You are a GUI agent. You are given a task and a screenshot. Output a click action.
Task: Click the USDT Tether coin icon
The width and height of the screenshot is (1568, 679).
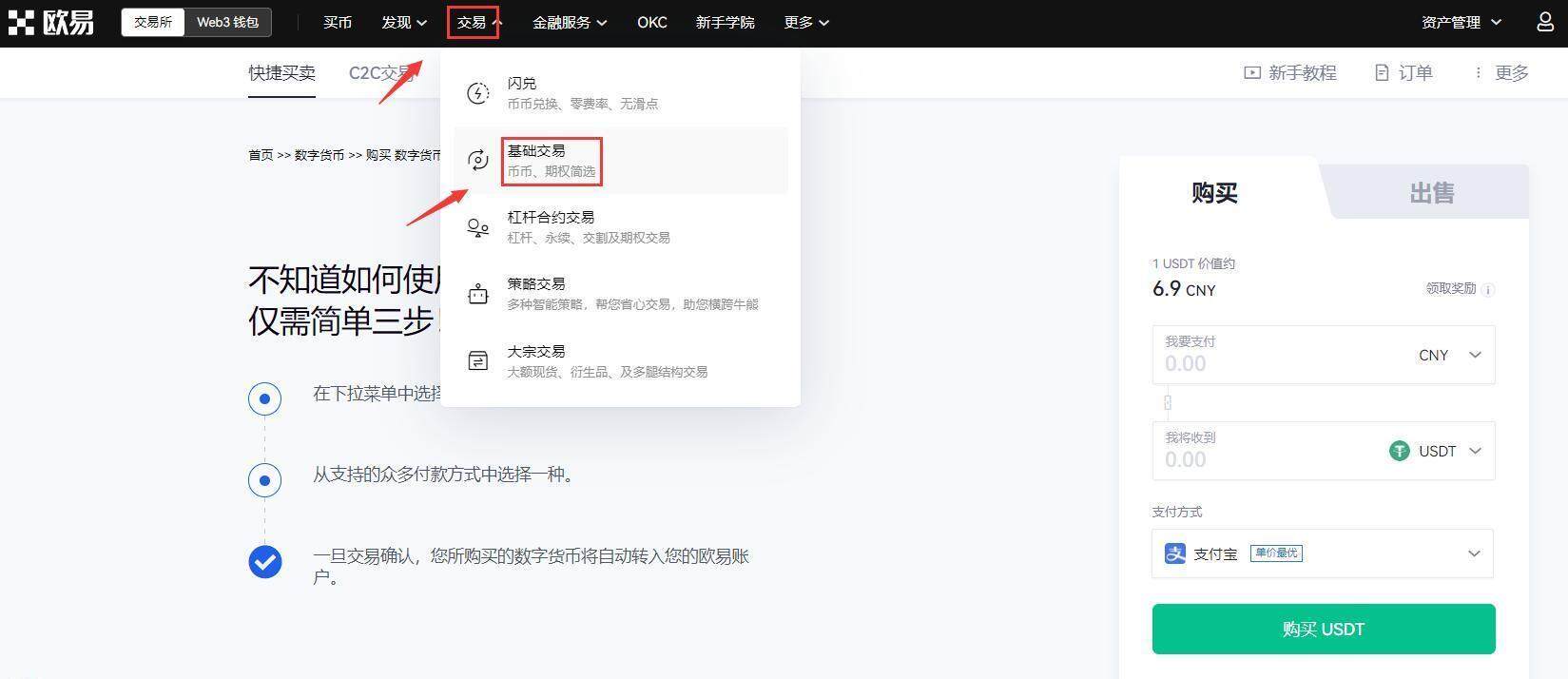(1399, 451)
